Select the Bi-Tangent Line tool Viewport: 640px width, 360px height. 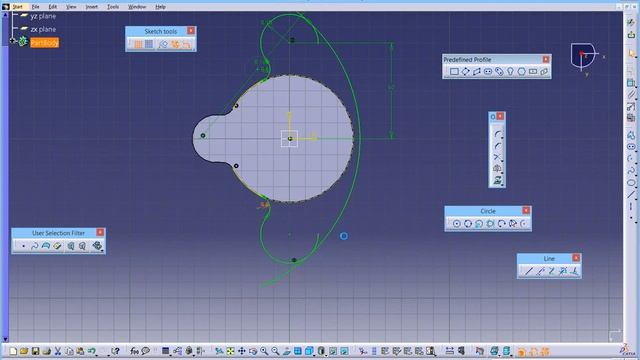click(x=551, y=271)
